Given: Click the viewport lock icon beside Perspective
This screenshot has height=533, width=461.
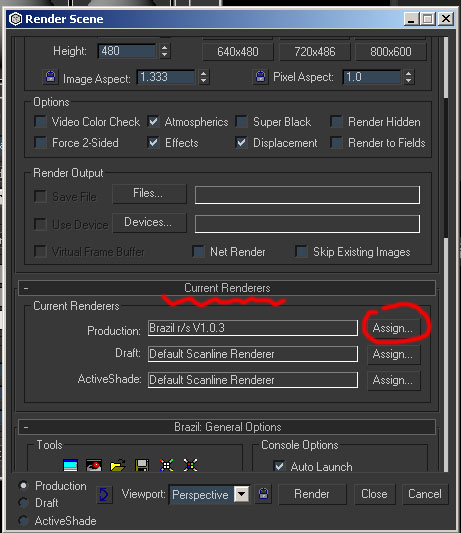Looking at the screenshot, I should pyautogui.click(x=263, y=494).
